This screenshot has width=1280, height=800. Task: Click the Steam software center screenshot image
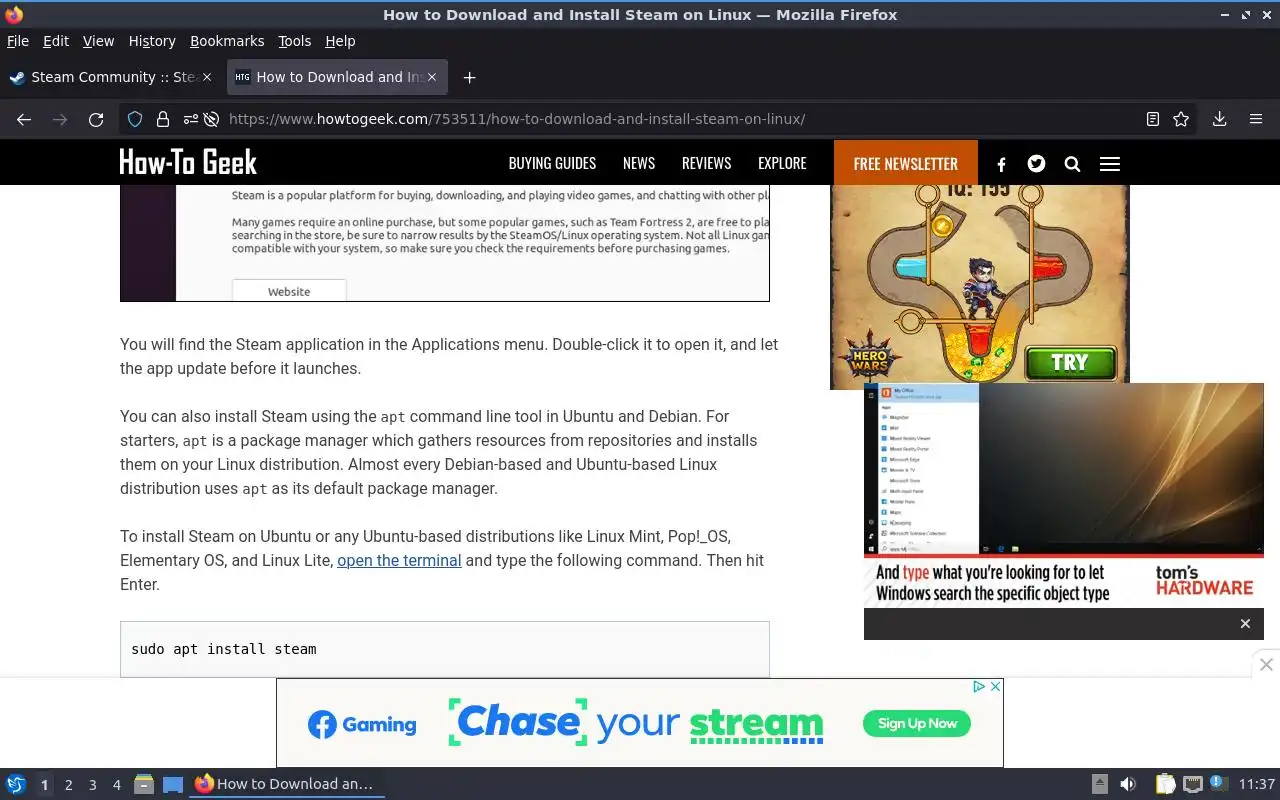(445, 243)
